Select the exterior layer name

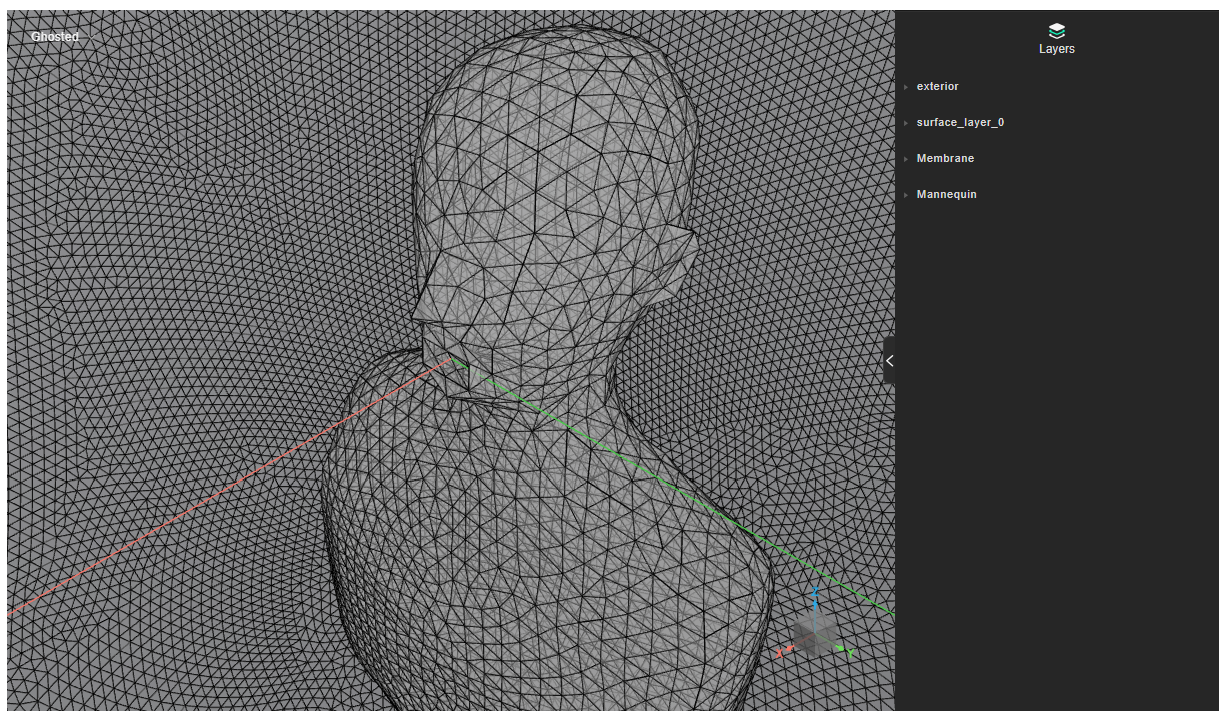click(x=937, y=87)
